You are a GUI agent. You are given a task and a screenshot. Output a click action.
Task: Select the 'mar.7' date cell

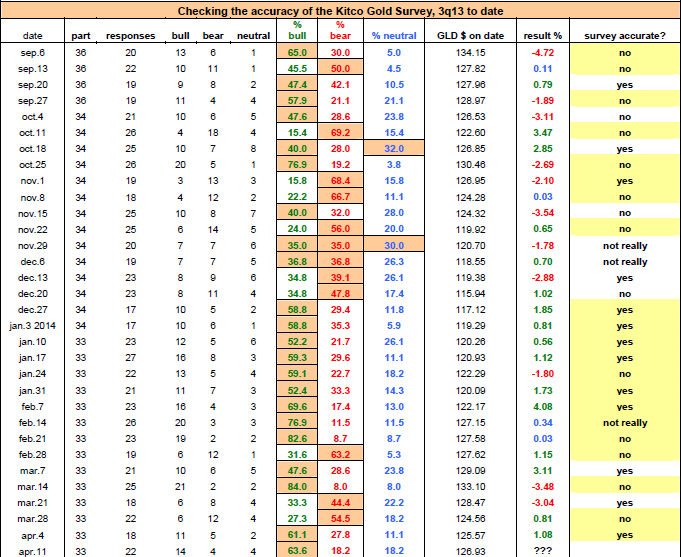click(33, 471)
